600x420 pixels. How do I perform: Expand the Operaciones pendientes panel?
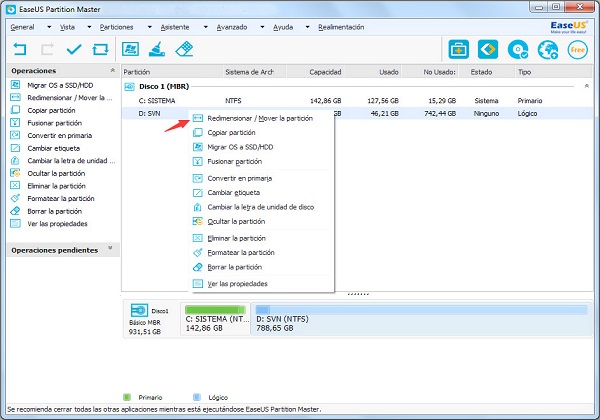coord(110,249)
